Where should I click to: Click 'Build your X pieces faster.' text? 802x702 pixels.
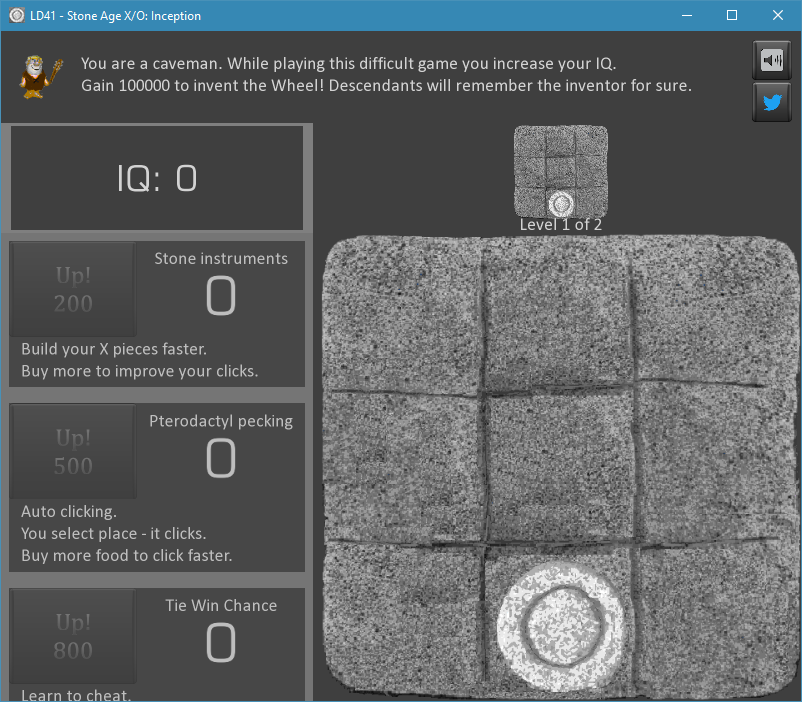[114, 349]
